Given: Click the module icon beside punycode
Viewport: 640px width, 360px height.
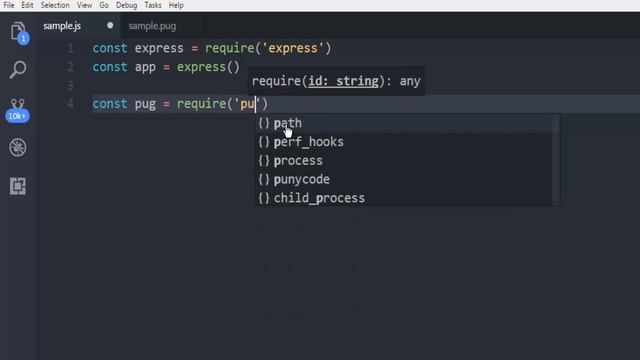Looking at the screenshot, I should pos(264,180).
